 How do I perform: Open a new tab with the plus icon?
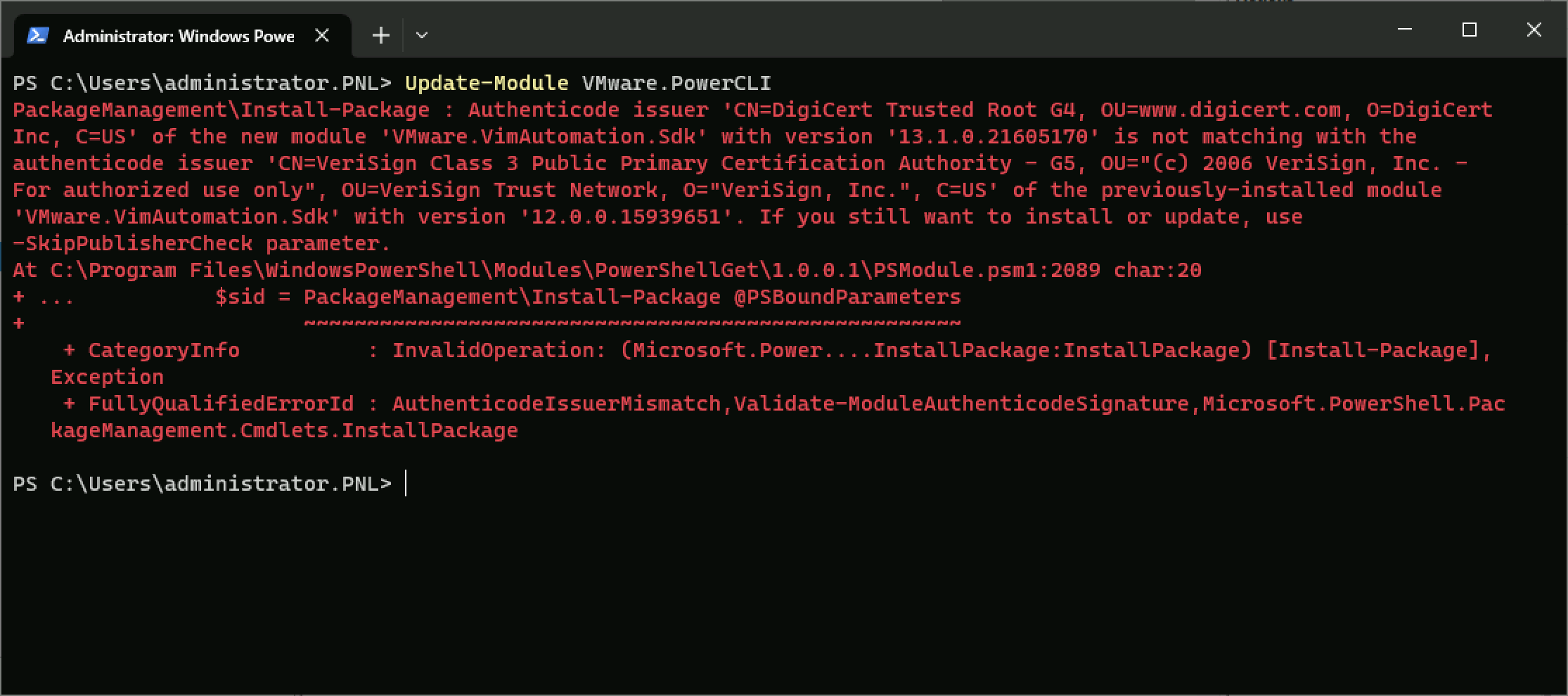(x=380, y=34)
